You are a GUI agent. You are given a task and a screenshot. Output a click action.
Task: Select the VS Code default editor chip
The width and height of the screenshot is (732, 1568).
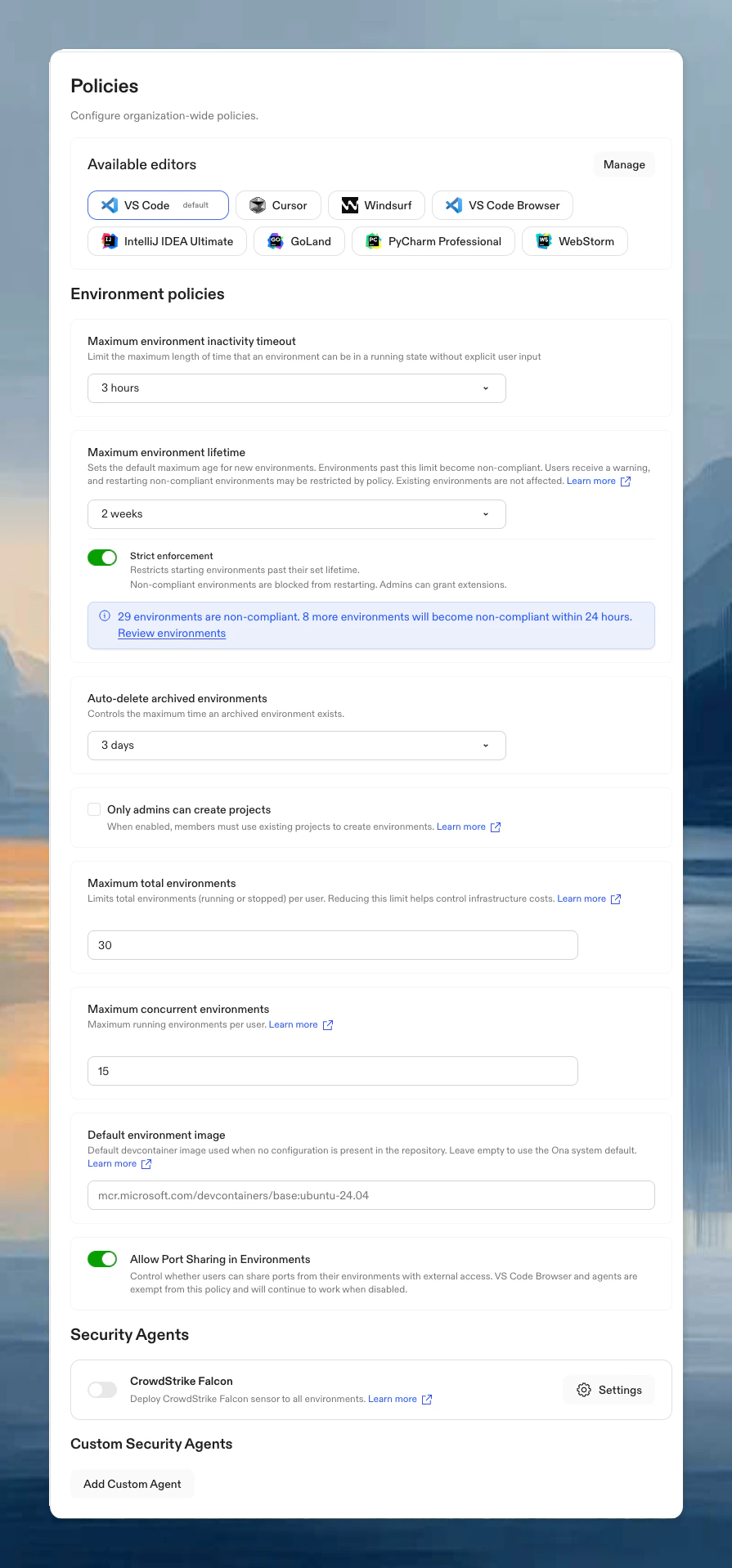[x=158, y=205]
